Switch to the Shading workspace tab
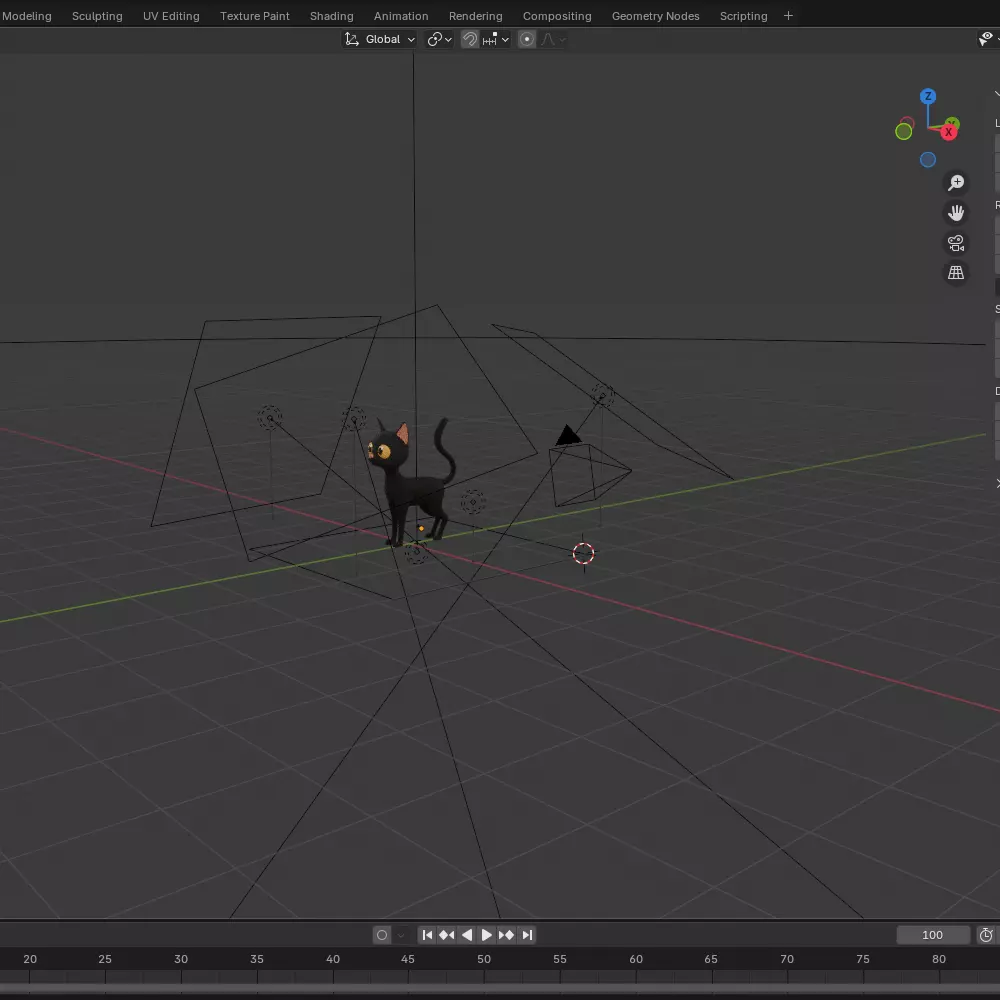1000x1000 pixels. pos(332,16)
